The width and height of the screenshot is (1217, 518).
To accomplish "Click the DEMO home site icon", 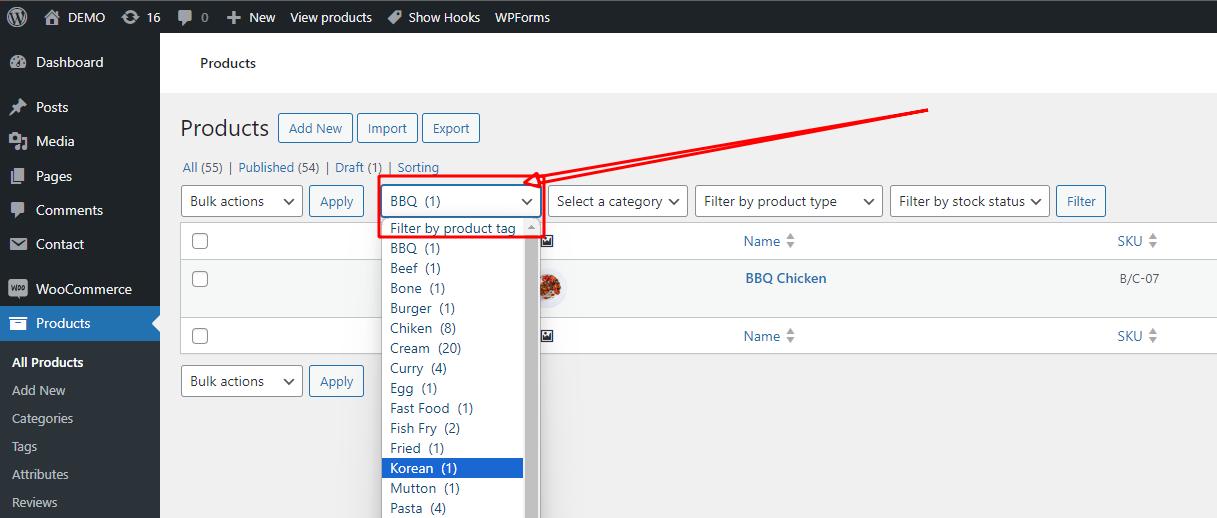I will 54,17.
